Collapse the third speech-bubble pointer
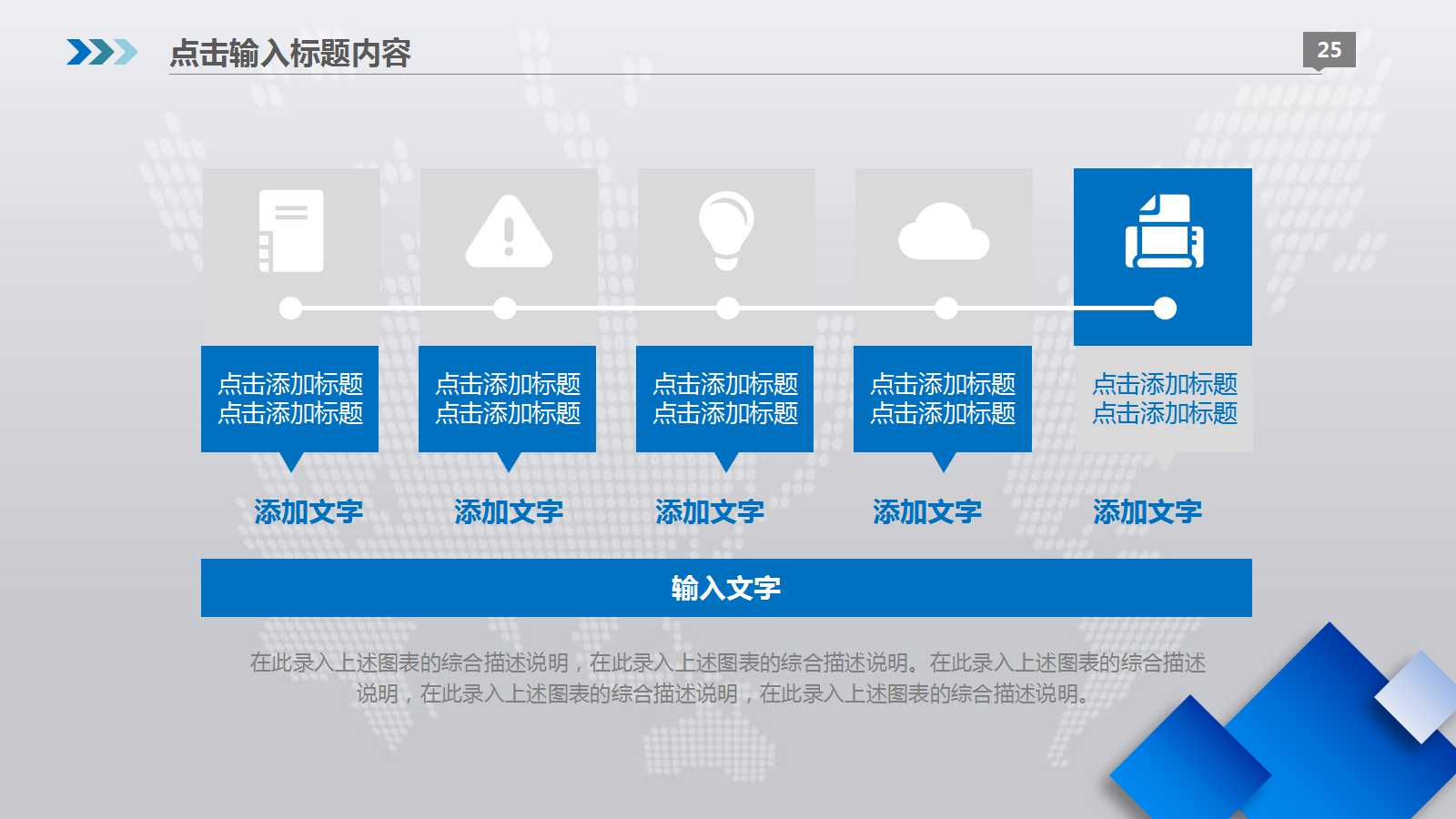Viewport: 1456px width, 819px height. tap(726, 462)
